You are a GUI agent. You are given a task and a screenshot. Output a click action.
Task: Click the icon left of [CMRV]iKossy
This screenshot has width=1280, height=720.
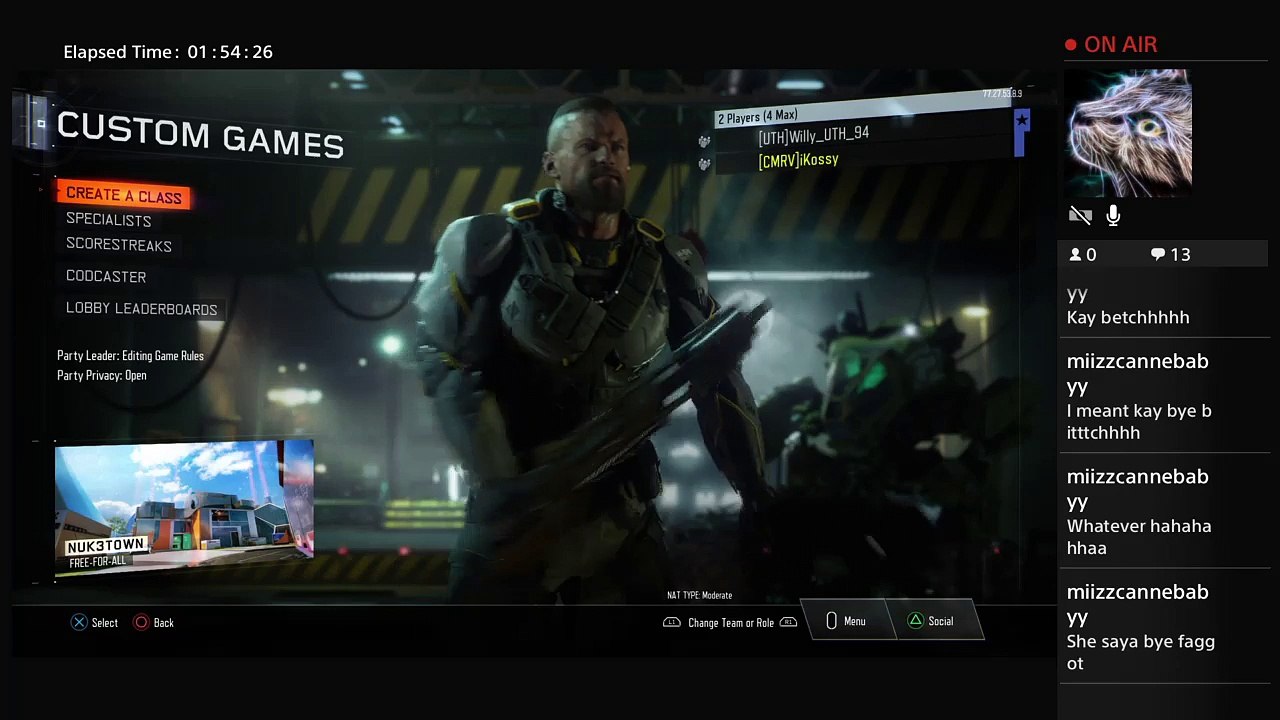pyautogui.click(x=704, y=164)
